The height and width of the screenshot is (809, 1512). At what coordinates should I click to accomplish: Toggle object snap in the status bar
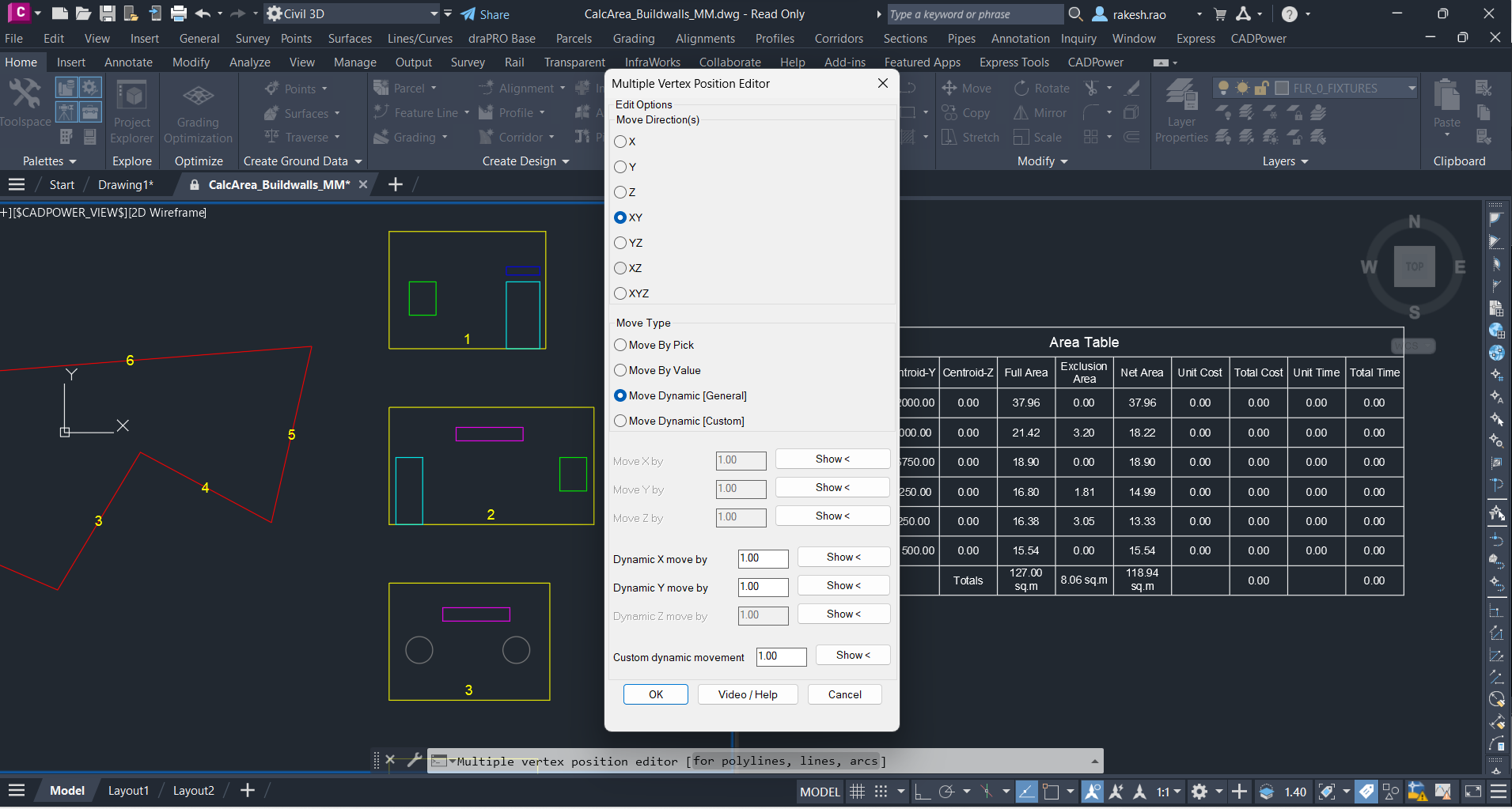pos(987,791)
